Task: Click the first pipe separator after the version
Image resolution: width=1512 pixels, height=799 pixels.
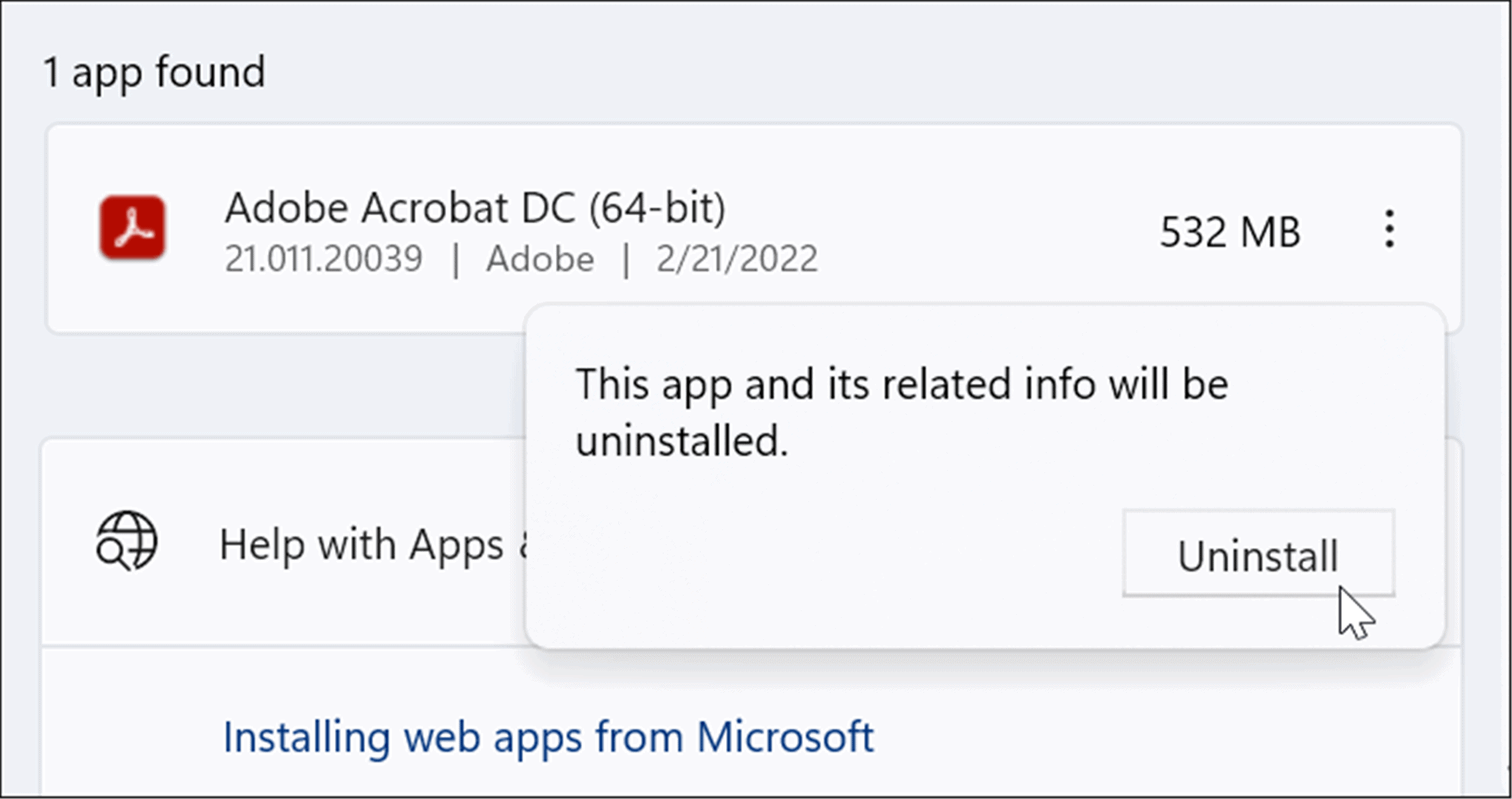Action: click(x=455, y=259)
